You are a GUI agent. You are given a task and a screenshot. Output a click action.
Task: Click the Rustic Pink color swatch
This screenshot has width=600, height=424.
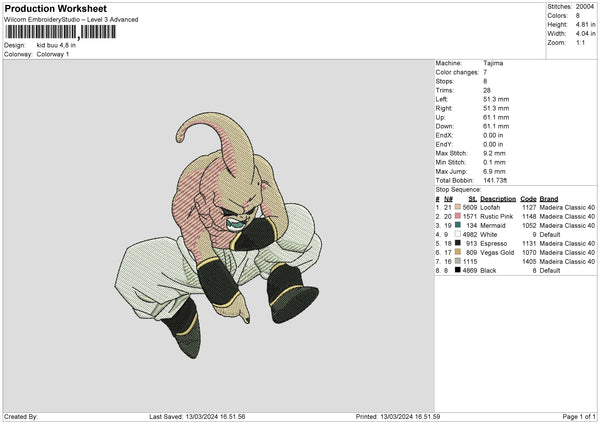click(458, 216)
